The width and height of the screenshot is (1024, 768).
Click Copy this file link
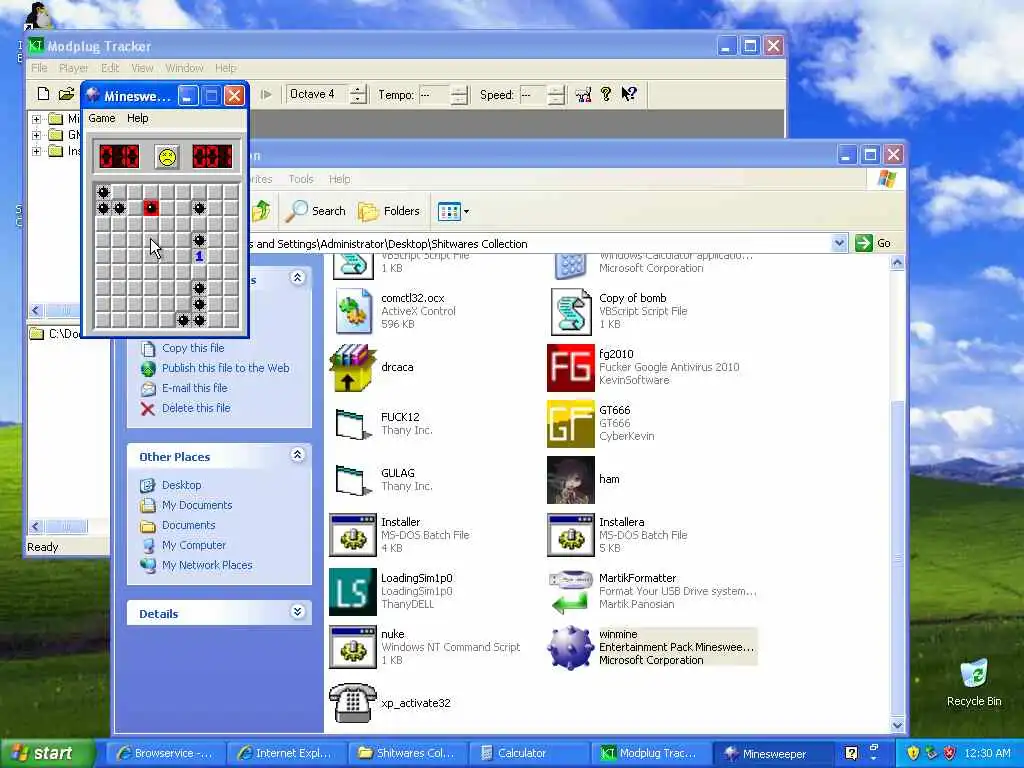pos(193,348)
